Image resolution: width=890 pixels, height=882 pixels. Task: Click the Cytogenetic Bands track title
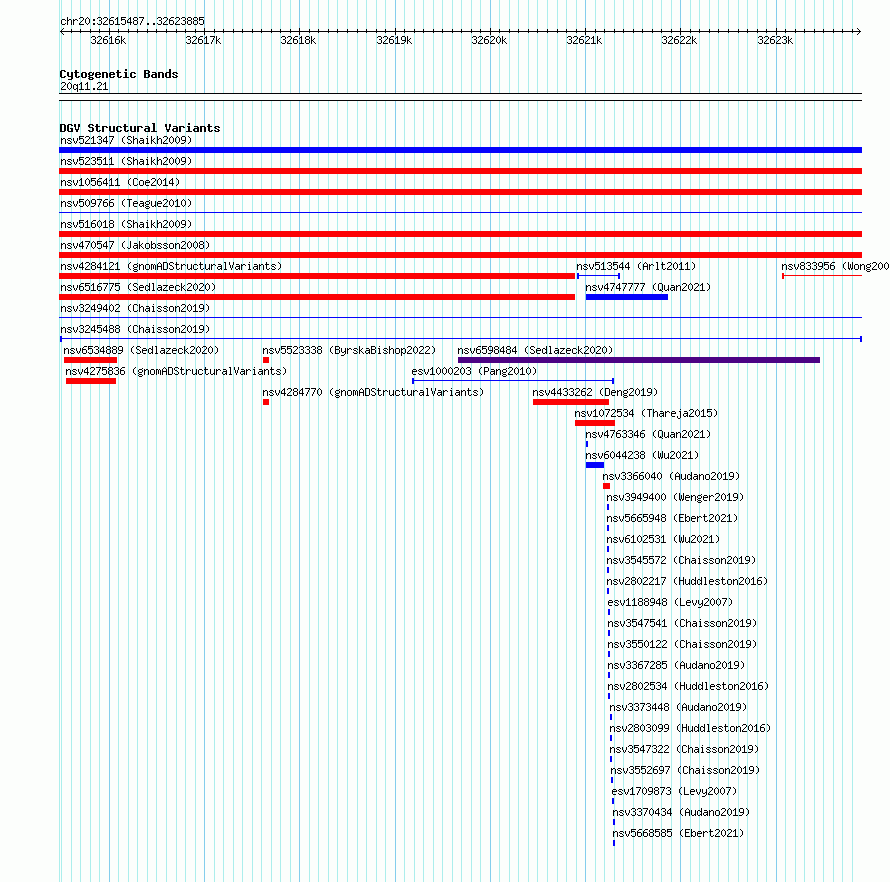[119, 74]
